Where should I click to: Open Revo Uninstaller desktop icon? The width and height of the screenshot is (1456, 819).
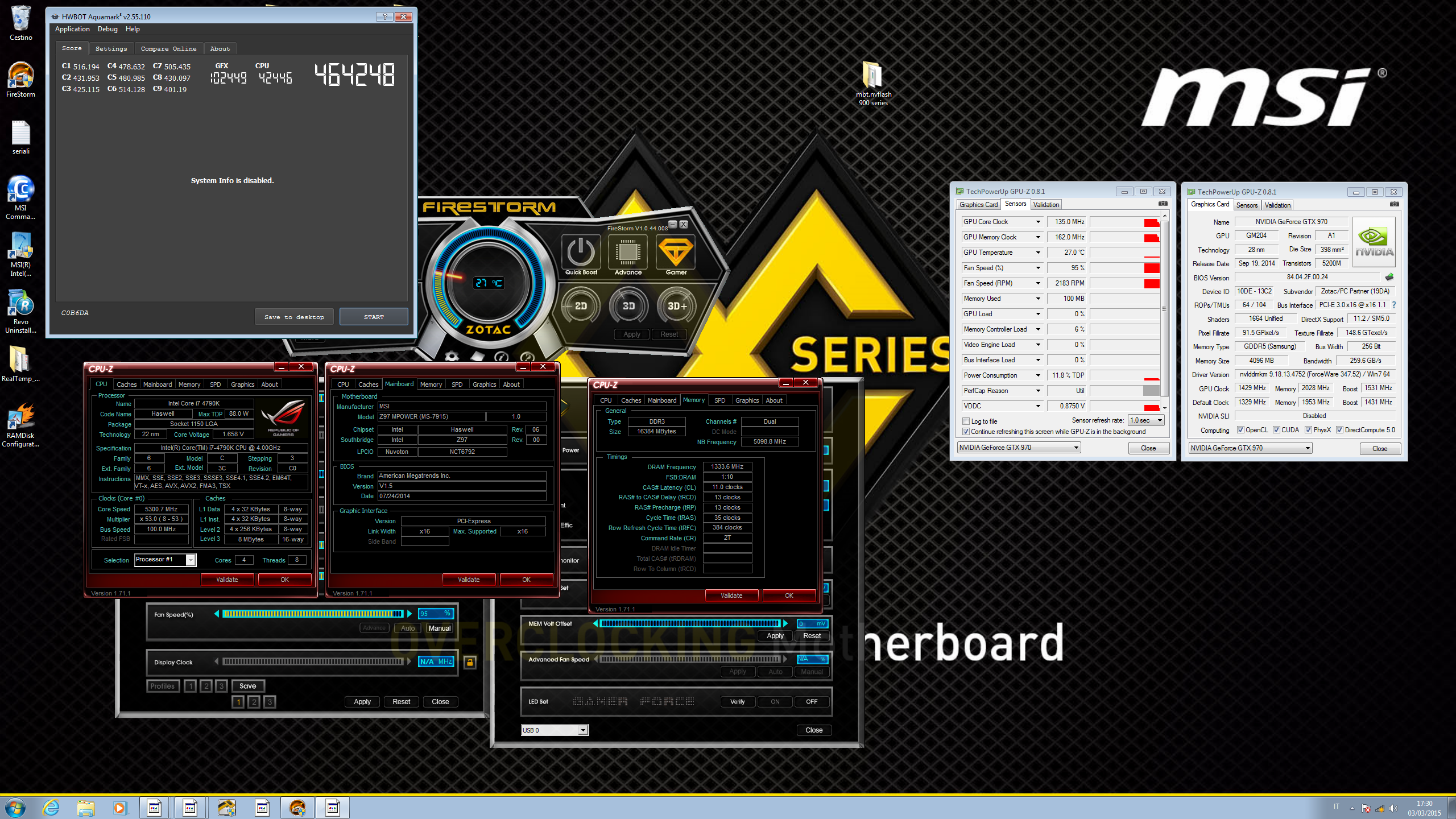click(x=20, y=312)
